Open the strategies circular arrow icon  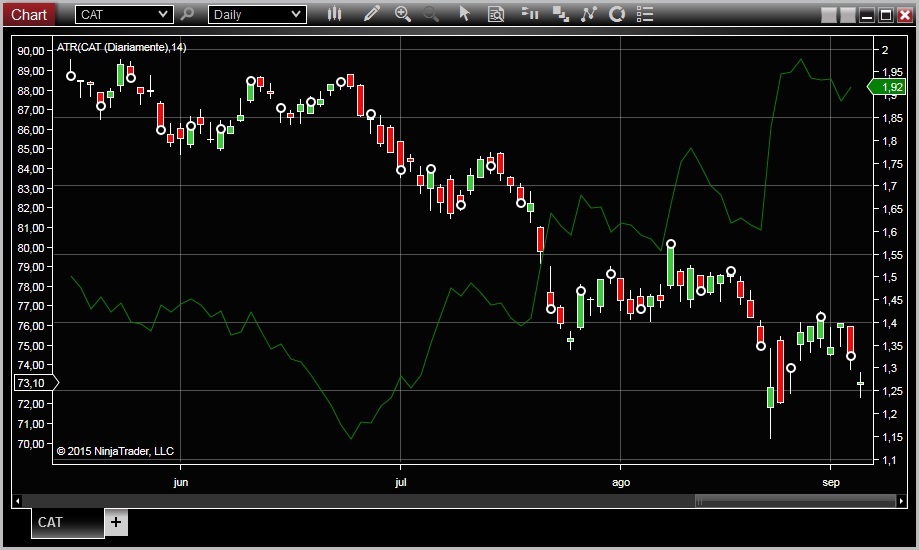pos(617,13)
